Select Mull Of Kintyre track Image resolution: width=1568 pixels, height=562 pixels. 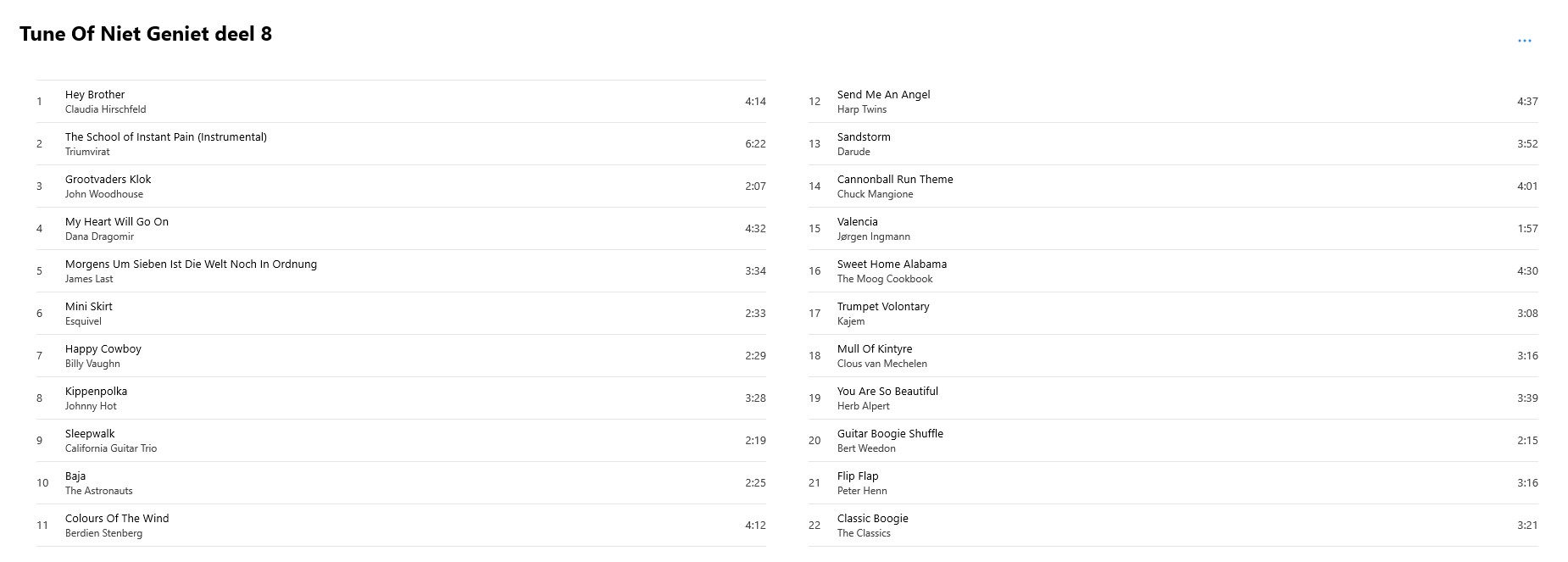[x=1173, y=356]
